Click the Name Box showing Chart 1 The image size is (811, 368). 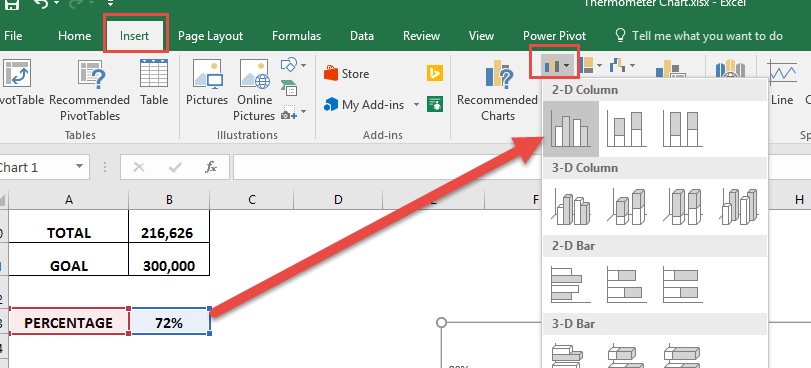(x=36, y=167)
